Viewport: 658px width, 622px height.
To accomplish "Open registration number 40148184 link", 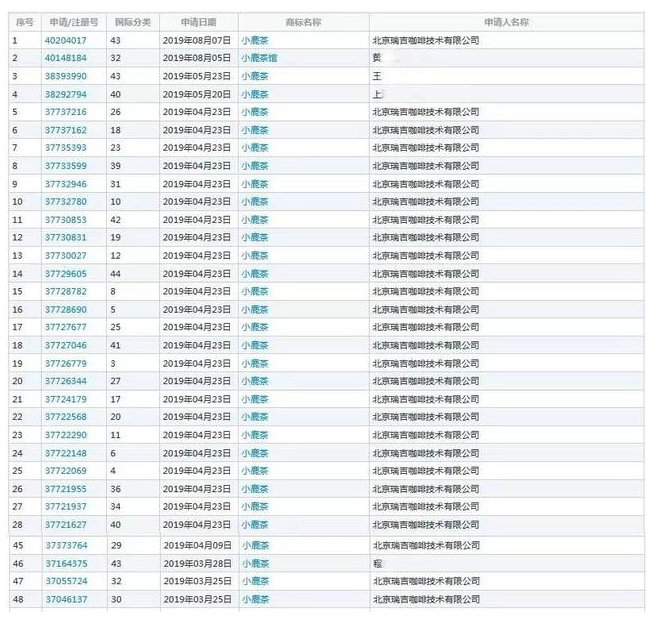I will [x=65, y=59].
